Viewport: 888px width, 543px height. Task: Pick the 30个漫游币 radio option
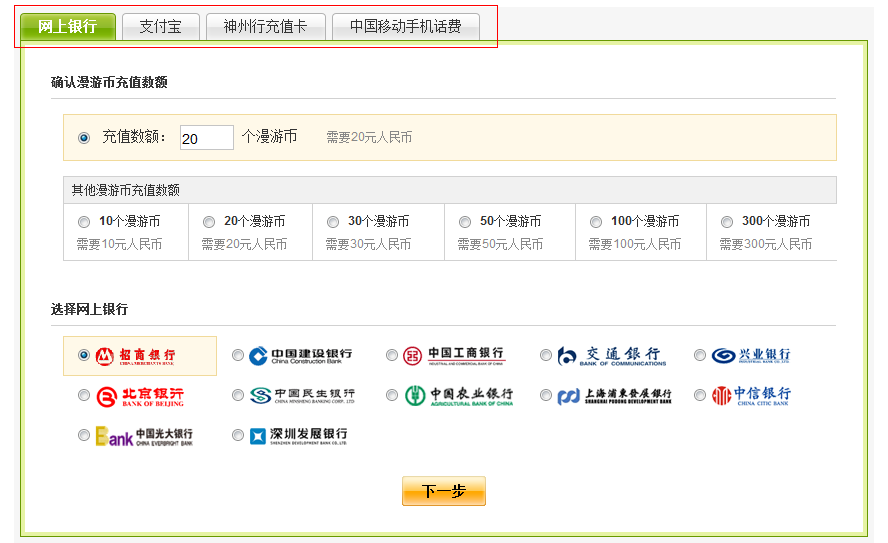pyautogui.click(x=333, y=221)
